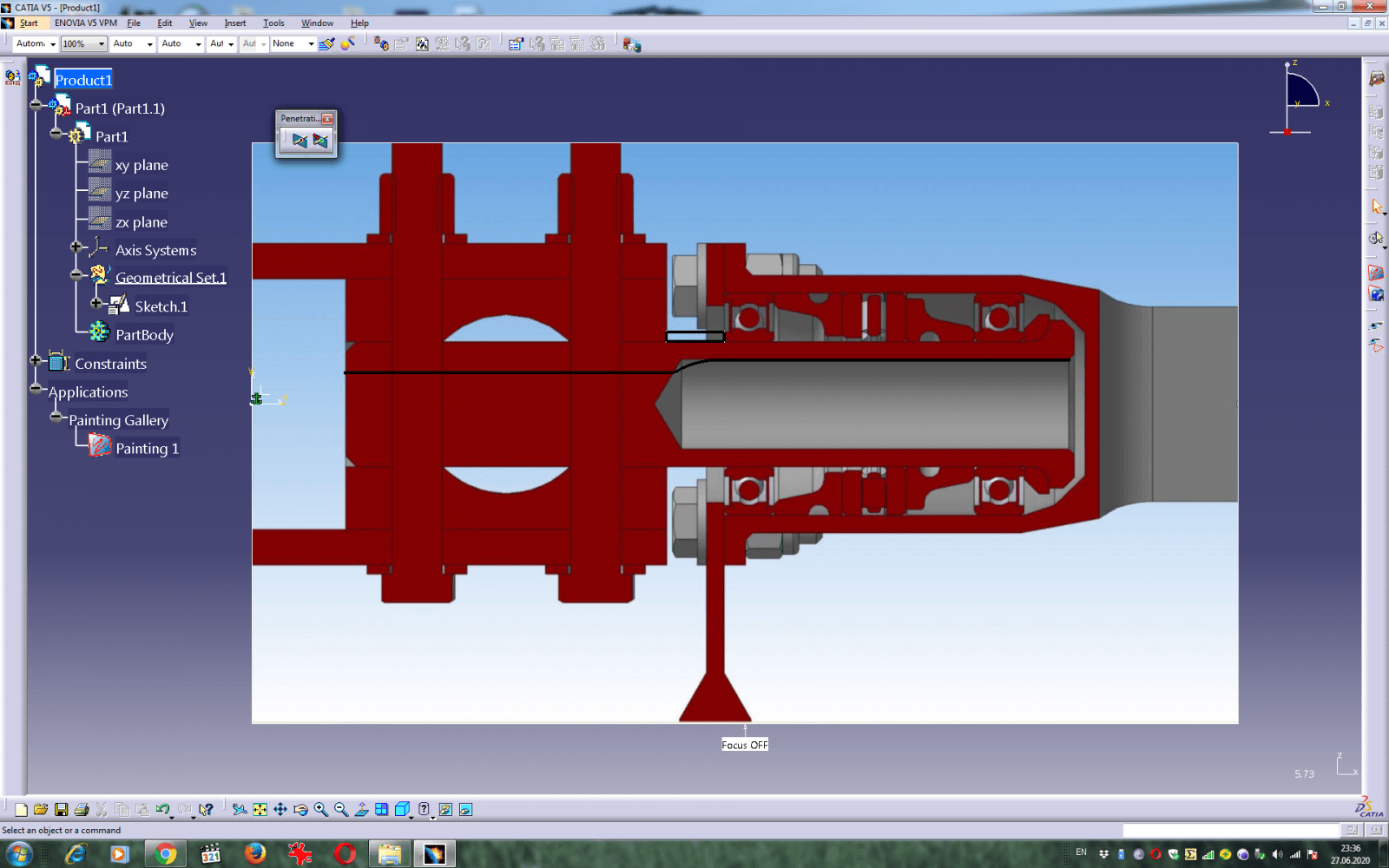Click the Zoom In magnifier icon
This screenshot has width=1389, height=868.
(321, 809)
